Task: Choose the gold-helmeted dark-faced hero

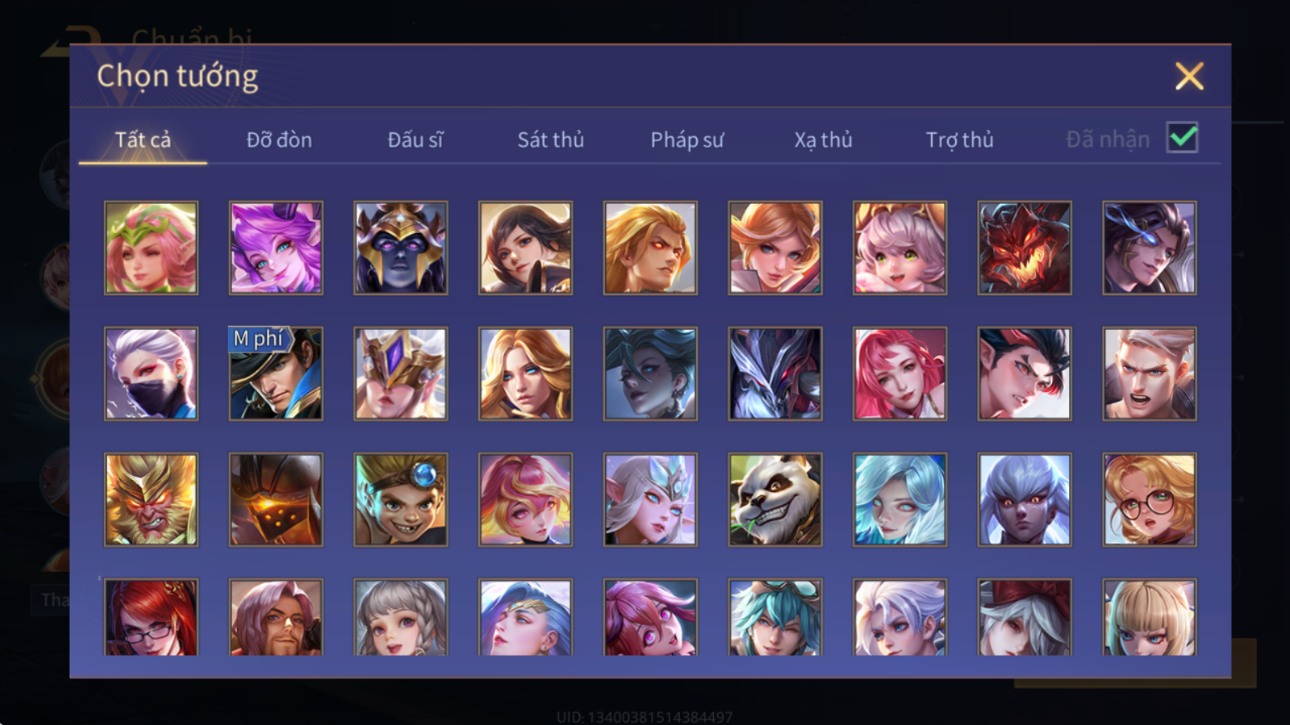Action: [x=400, y=248]
